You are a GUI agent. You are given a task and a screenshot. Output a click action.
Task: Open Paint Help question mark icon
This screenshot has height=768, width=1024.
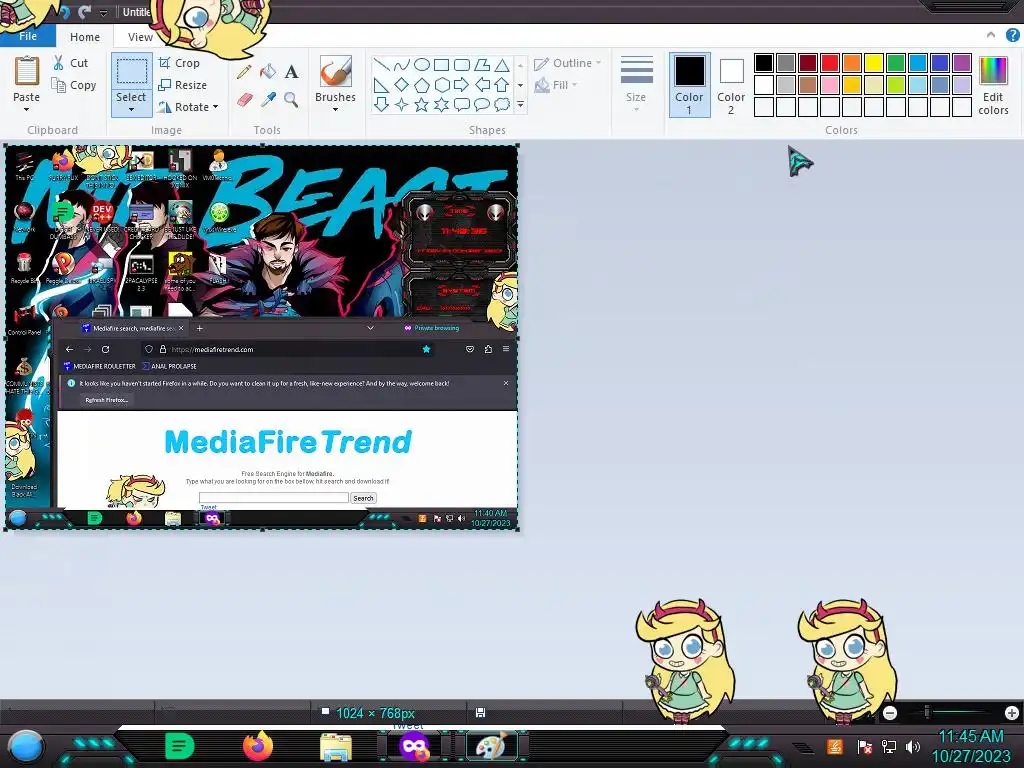1012,35
